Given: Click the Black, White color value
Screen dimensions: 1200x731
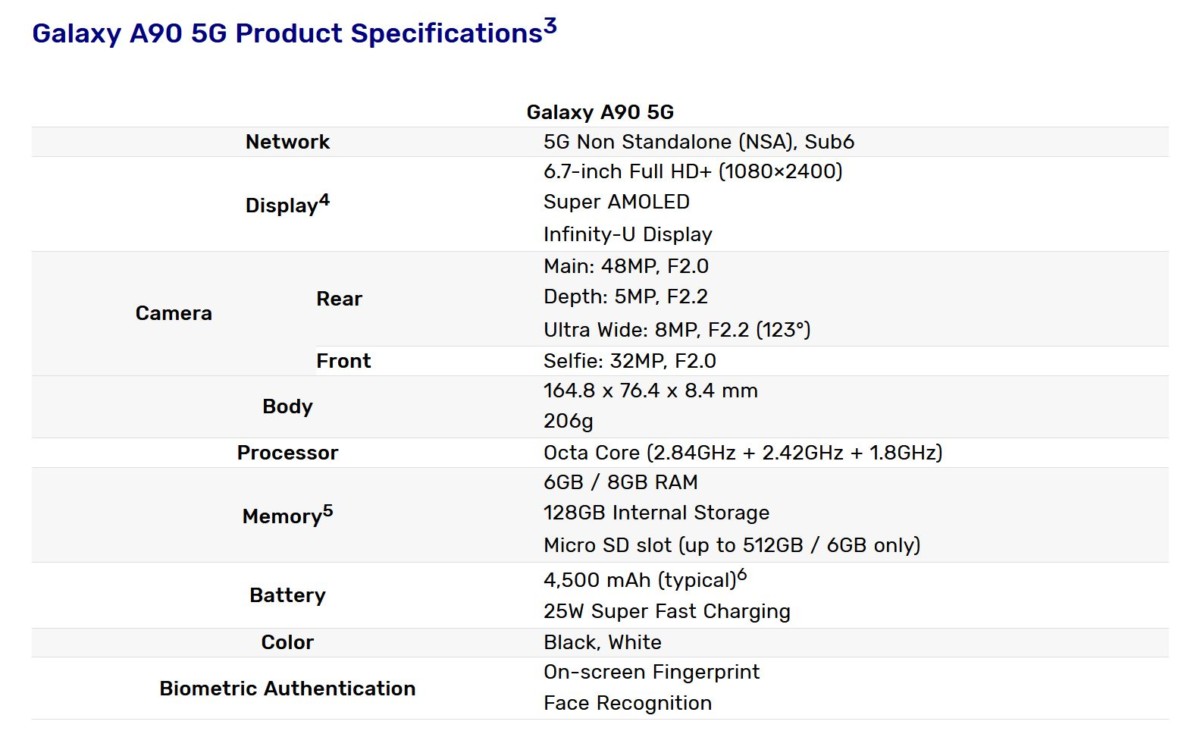Looking at the screenshot, I should point(602,642).
